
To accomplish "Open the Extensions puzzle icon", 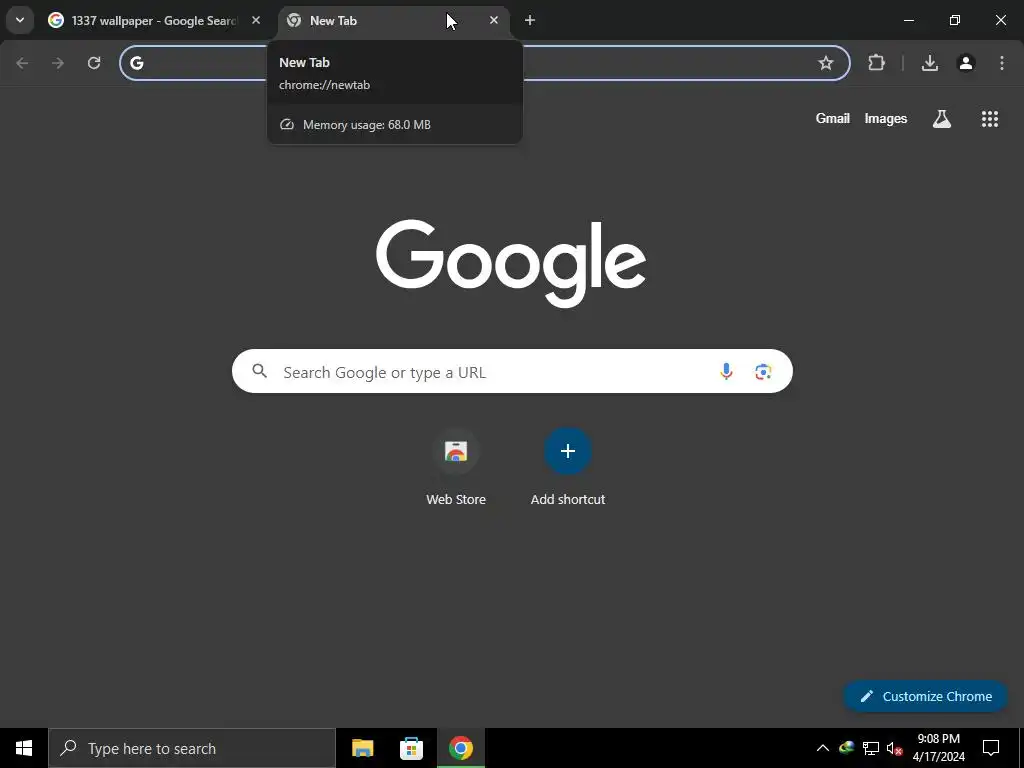I will (x=876, y=63).
